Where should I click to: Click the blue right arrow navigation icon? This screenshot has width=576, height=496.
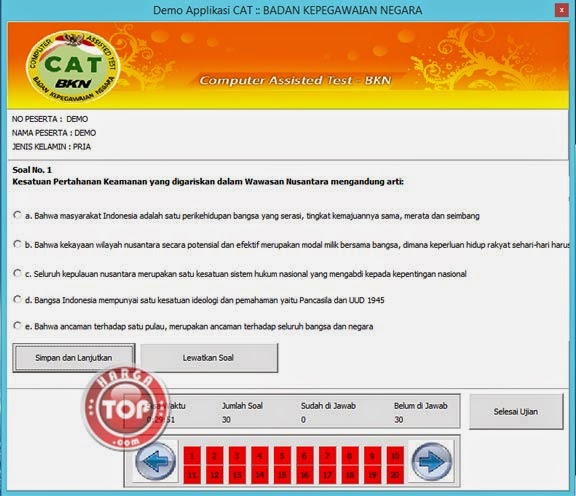(432, 461)
